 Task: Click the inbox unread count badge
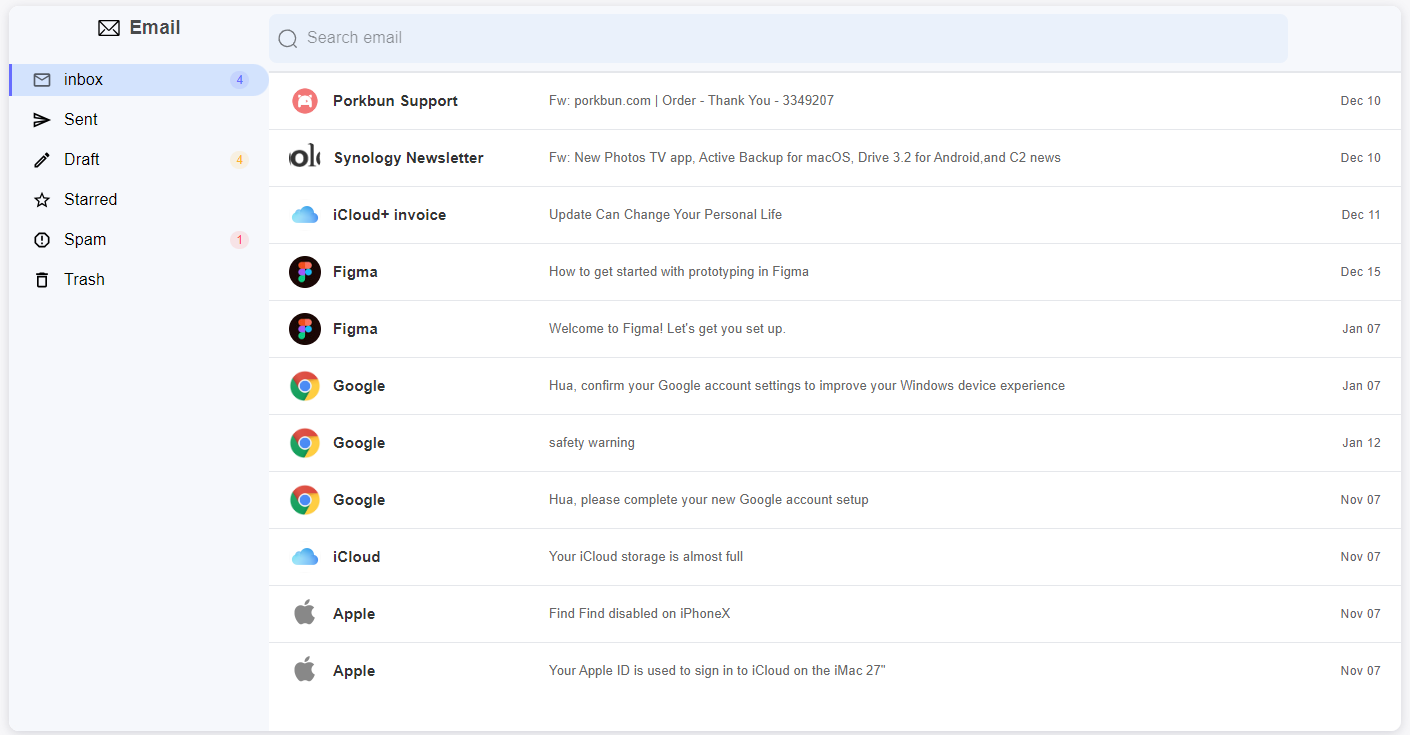pyautogui.click(x=239, y=79)
